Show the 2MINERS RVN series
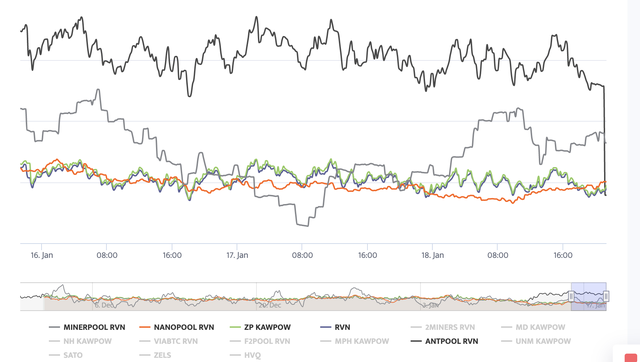 point(443,327)
